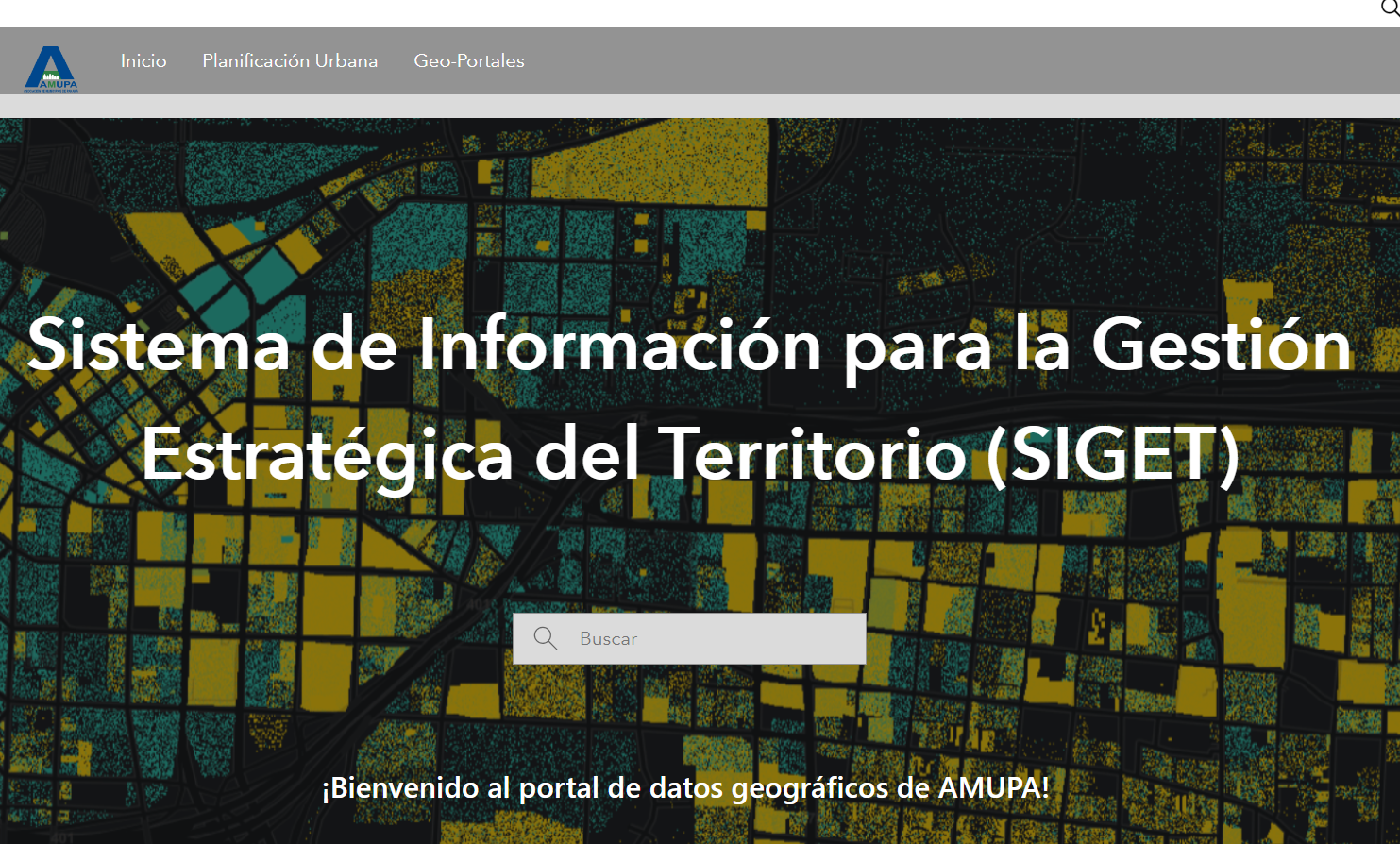Image resolution: width=1400 pixels, height=844 pixels.
Task: Focus the Buscar search field
Action: point(717,638)
